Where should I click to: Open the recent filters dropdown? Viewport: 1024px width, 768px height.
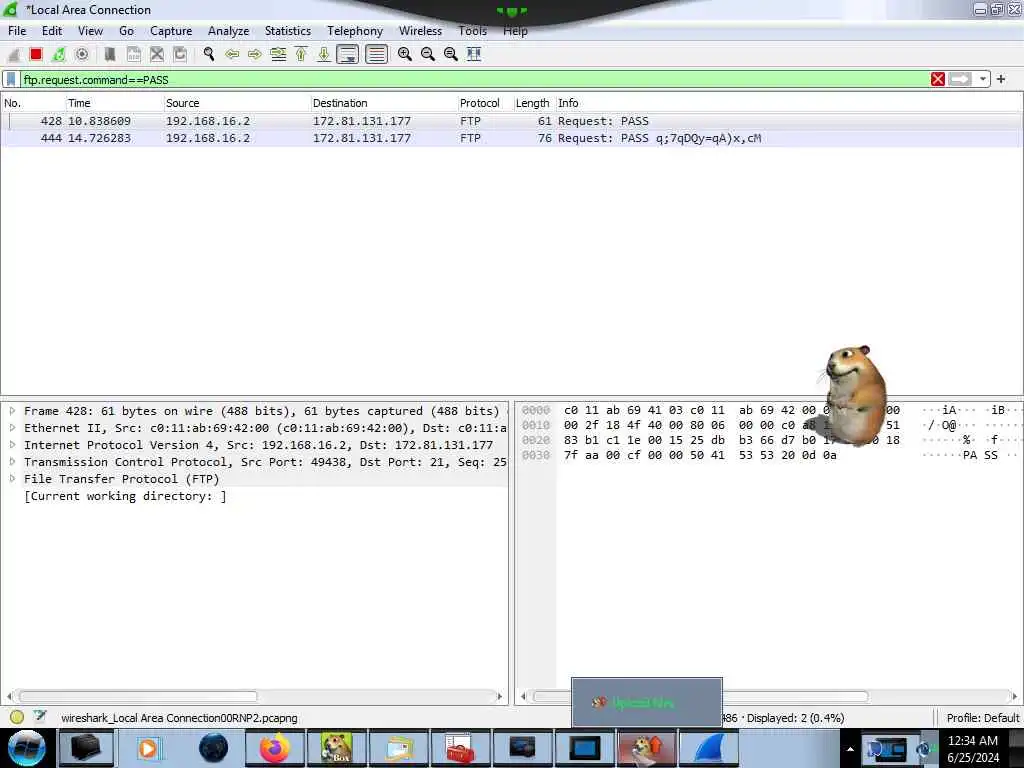click(x=983, y=80)
